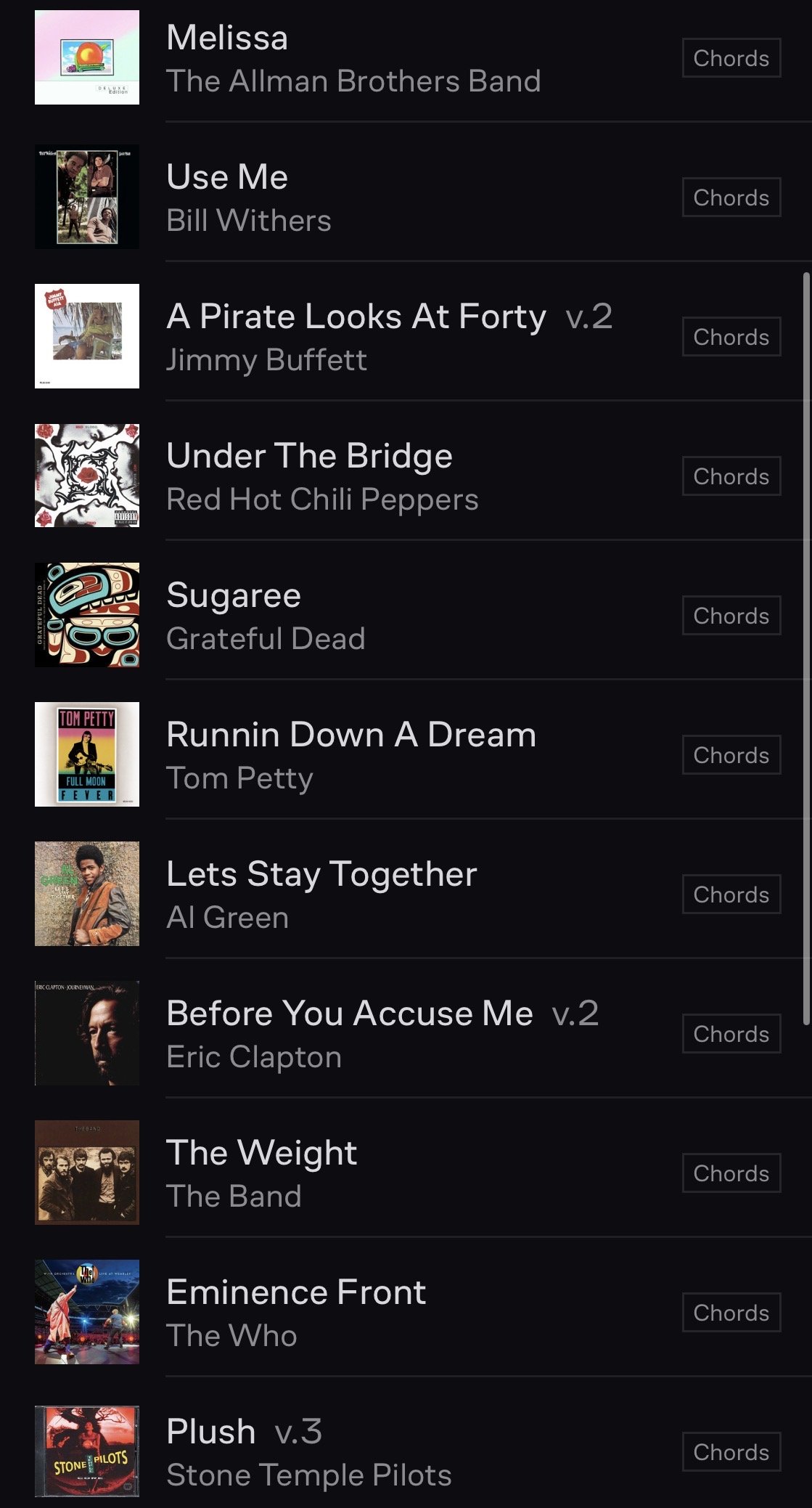This screenshot has height=1508, width=812.
Task: Click the Chords tag for Melissa
Action: click(x=731, y=58)
